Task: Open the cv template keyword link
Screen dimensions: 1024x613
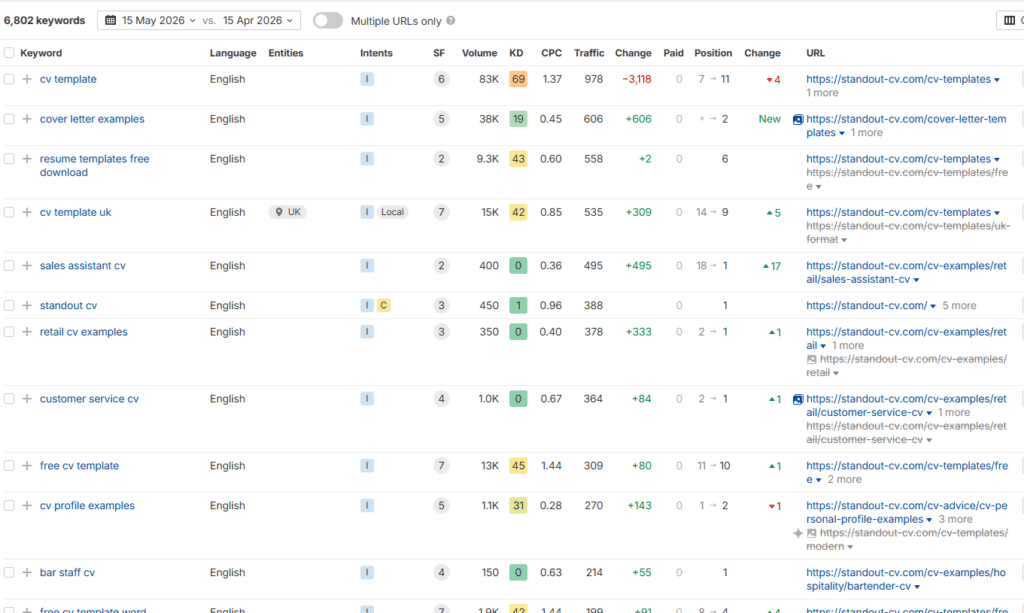Action: point(68,79)
